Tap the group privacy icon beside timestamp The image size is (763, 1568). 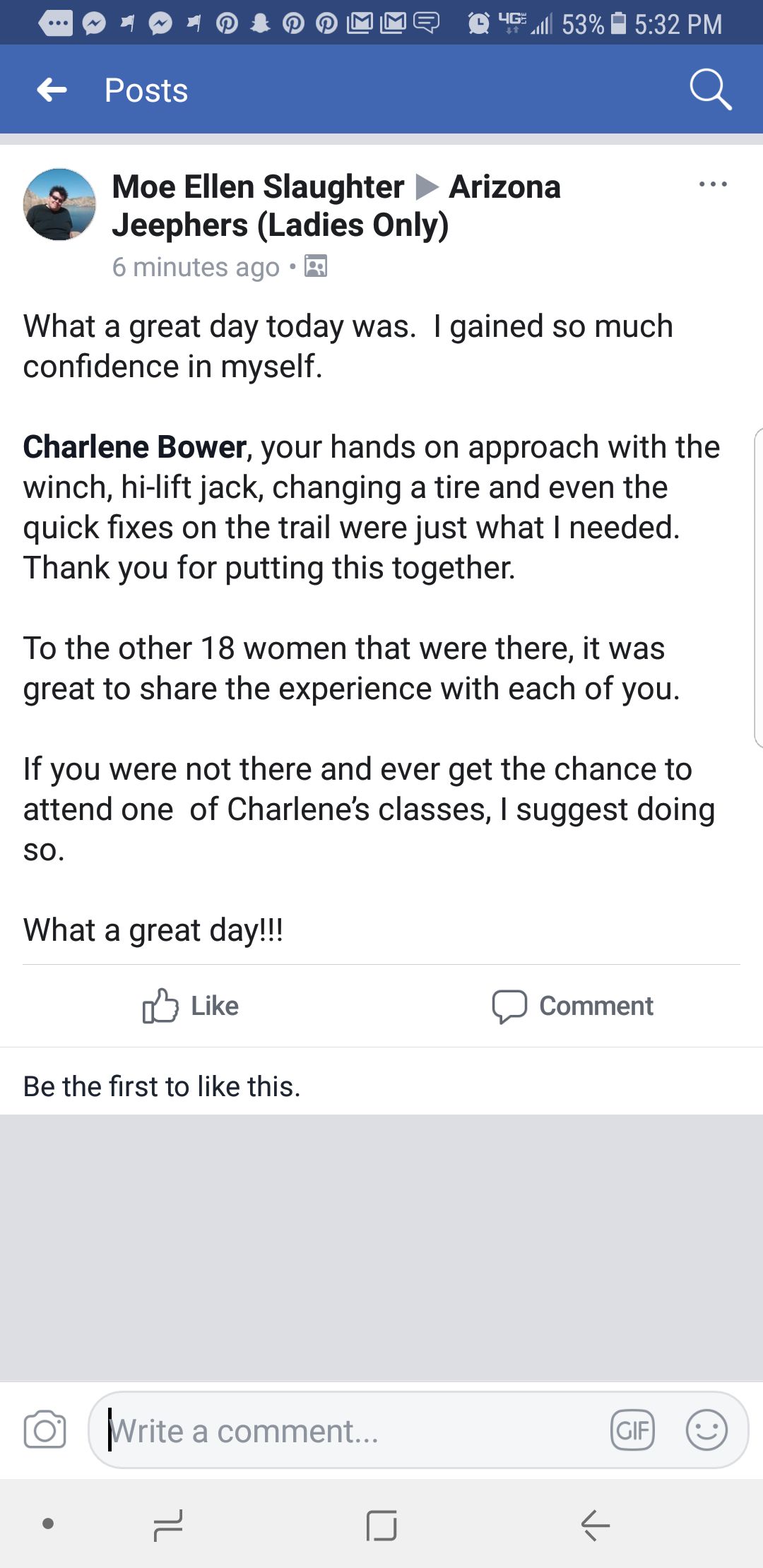pyautogui.click(x=316, y=266)
